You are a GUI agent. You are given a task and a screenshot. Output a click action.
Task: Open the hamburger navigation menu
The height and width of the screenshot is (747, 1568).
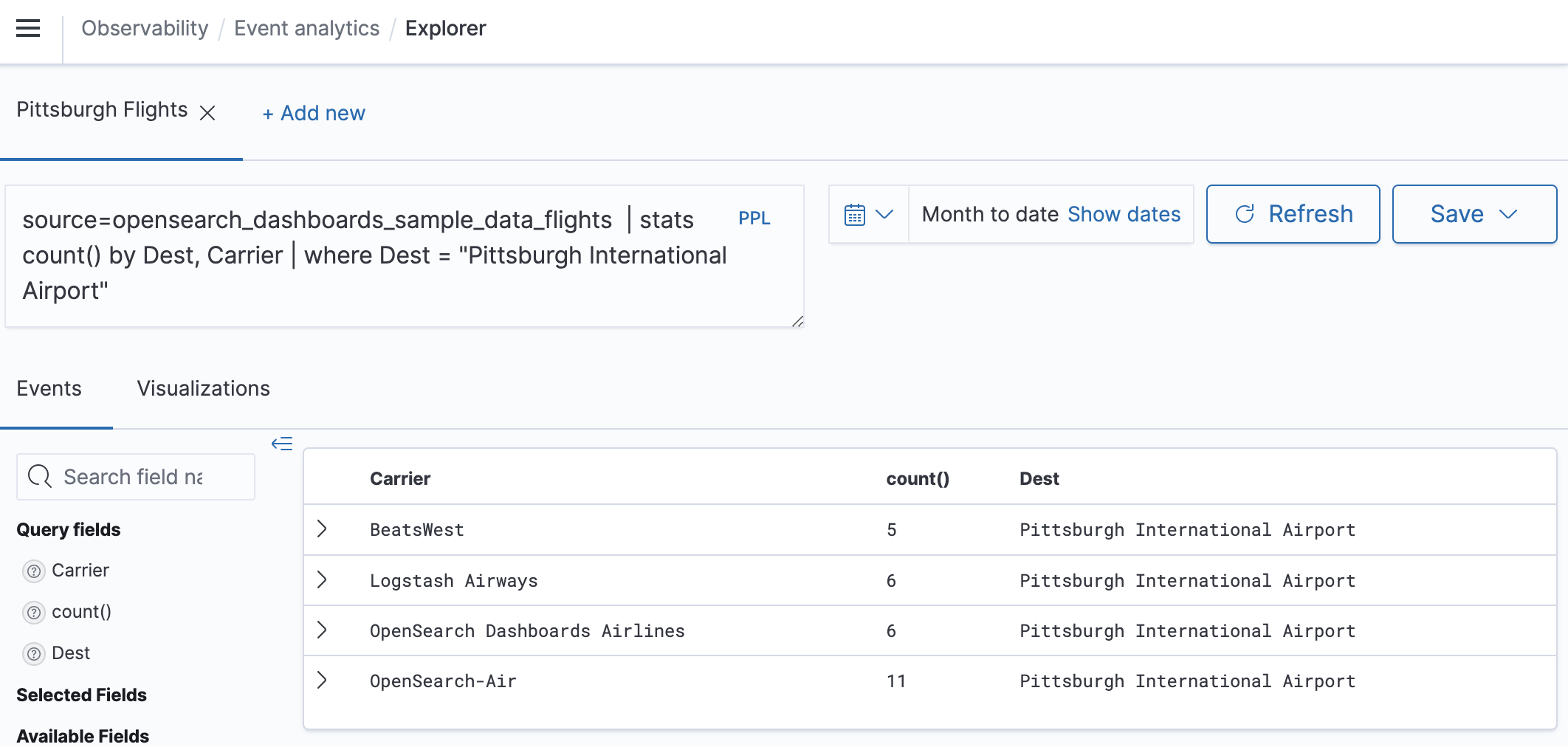pos(27,28)
